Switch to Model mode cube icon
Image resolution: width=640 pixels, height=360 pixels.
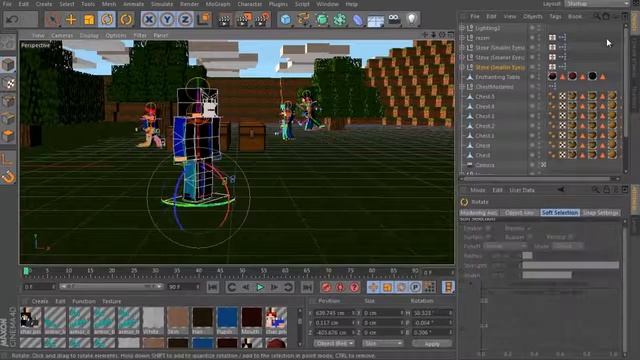(8, 64)
